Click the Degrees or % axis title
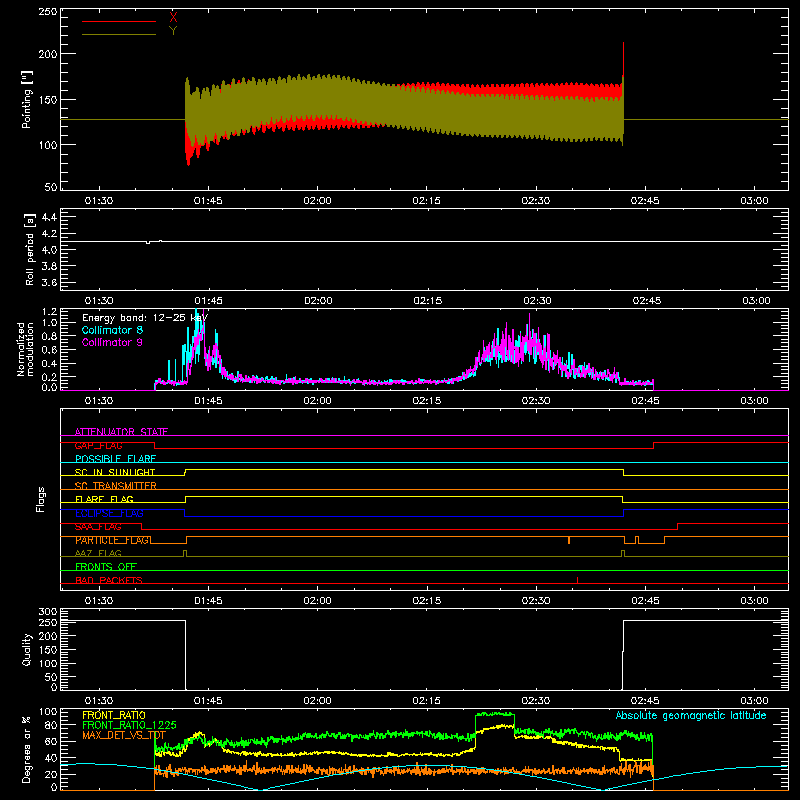The width and height of the screenshot is (800, 800). coord(27,749)
